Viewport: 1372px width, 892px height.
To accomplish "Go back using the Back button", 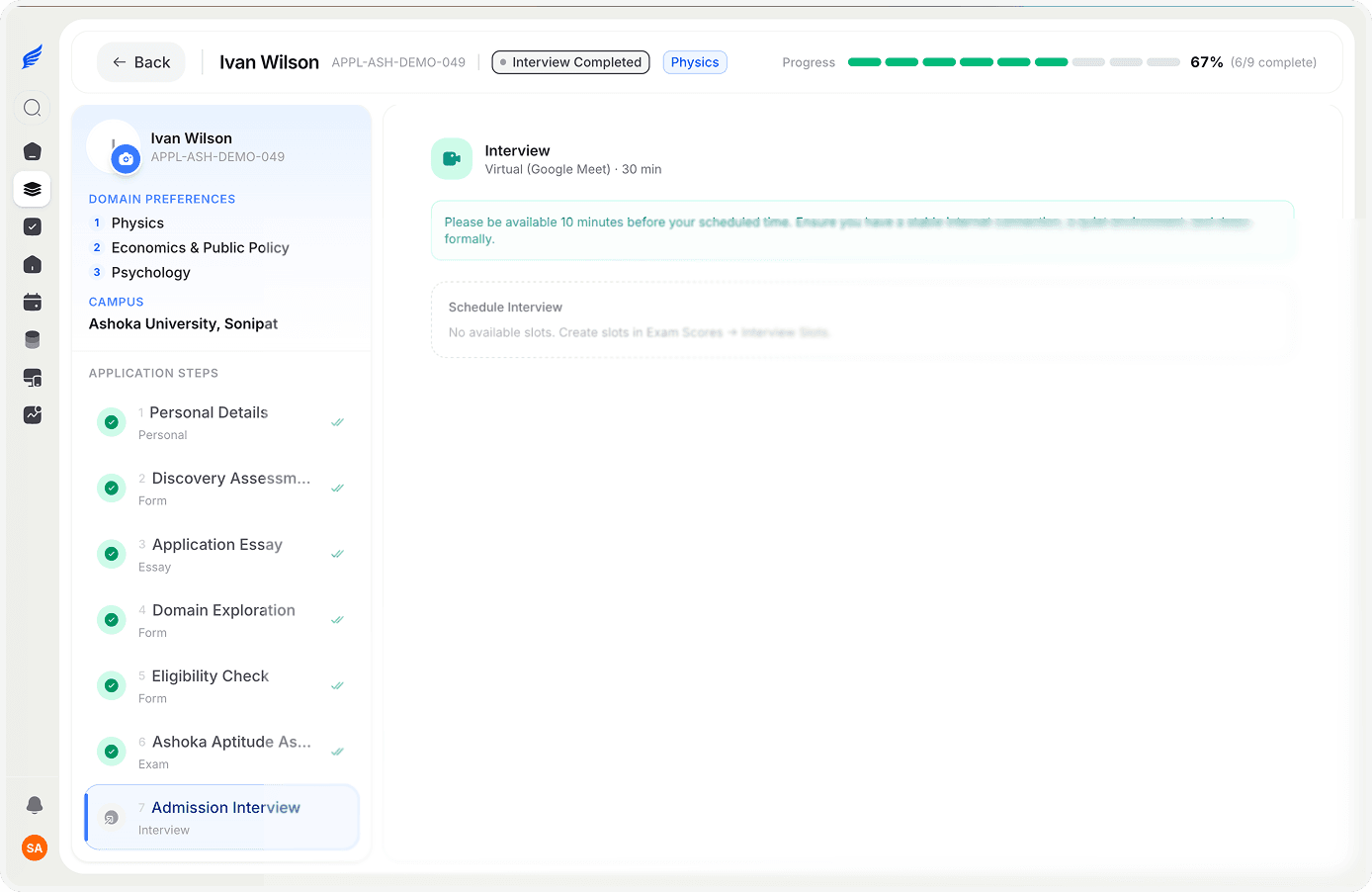I will point(141,62).
